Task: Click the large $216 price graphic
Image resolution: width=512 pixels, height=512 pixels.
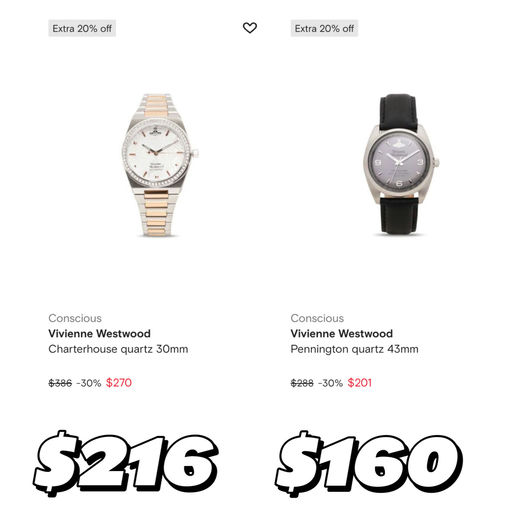Action: point(126,463)
